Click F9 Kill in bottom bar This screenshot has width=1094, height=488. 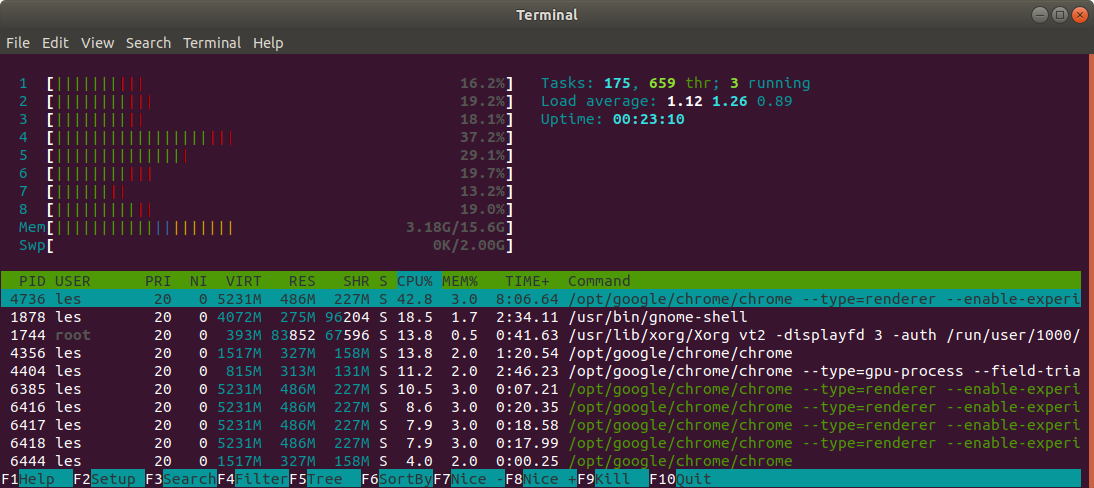613,480
